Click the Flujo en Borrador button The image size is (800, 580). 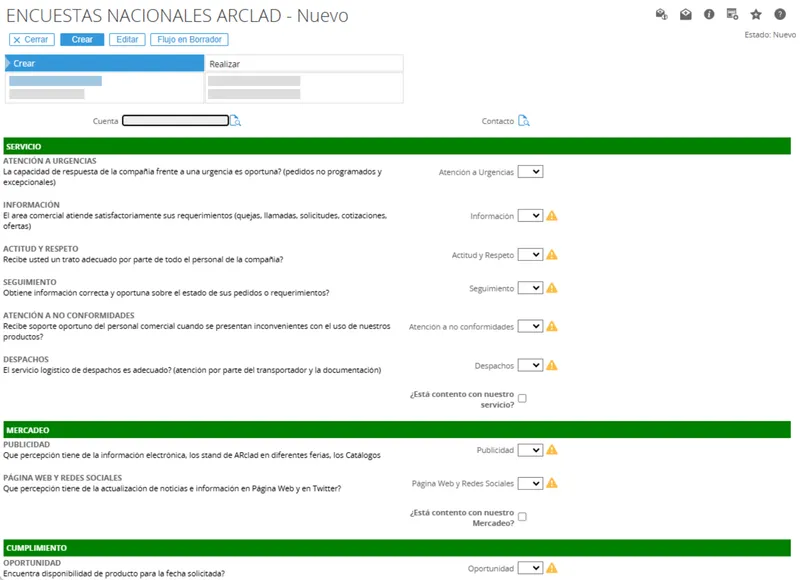pos(189,39)
